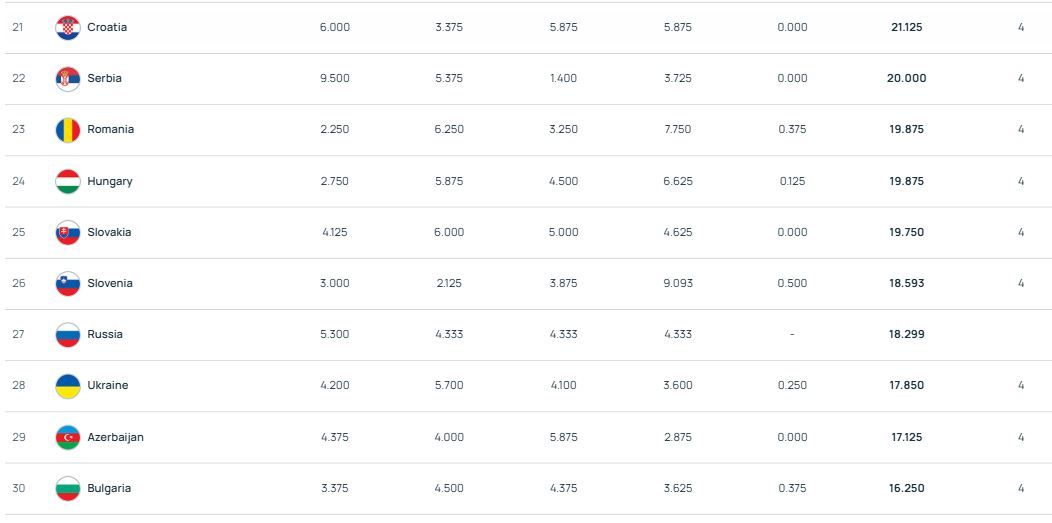Click the rank number 28 cell
Viewport: 1052px width, 523px height.
pyautogui.click(x=19, y=386)
